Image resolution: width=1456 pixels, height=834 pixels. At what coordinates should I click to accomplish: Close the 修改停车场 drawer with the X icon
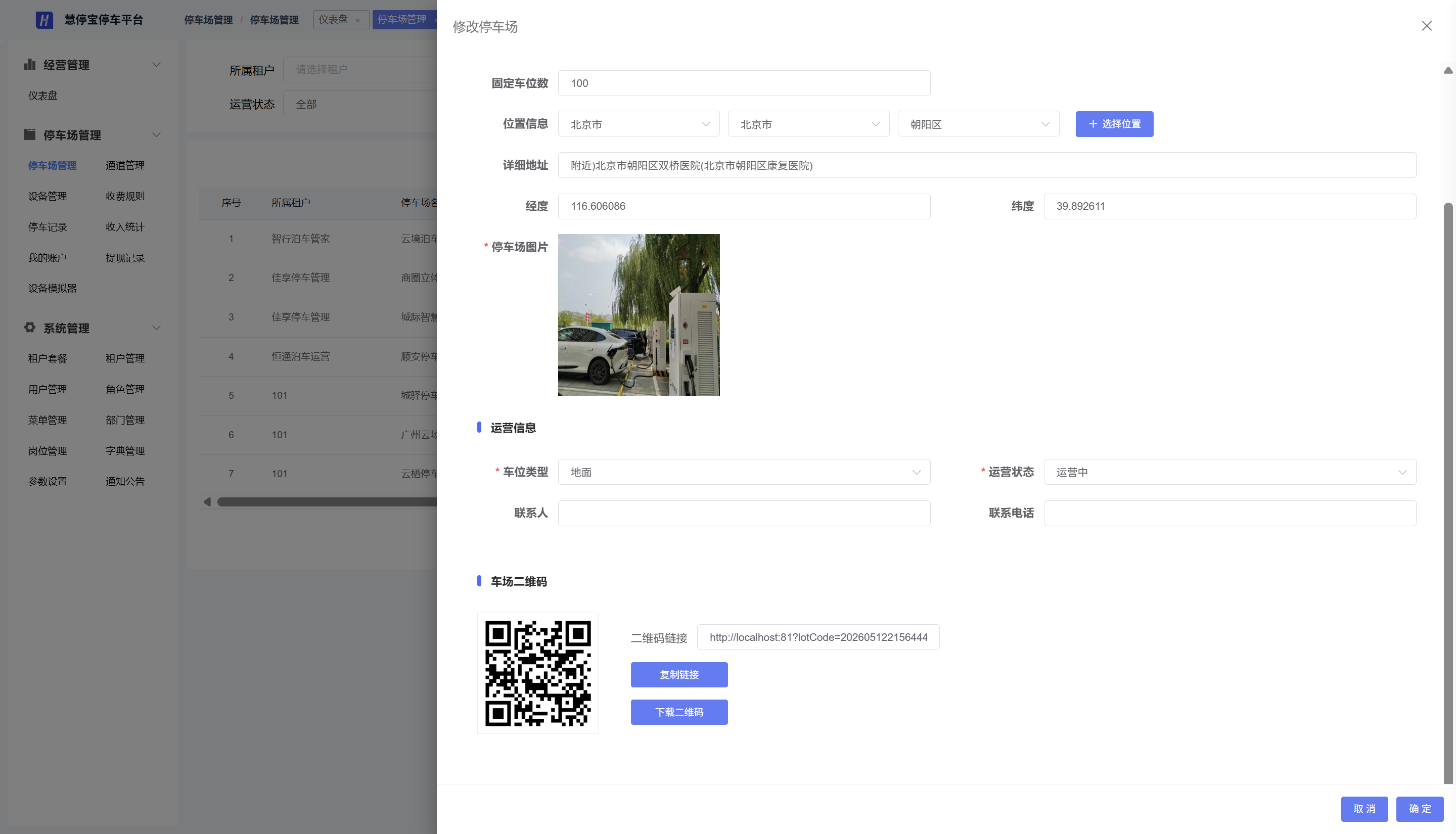(1426, 26)
